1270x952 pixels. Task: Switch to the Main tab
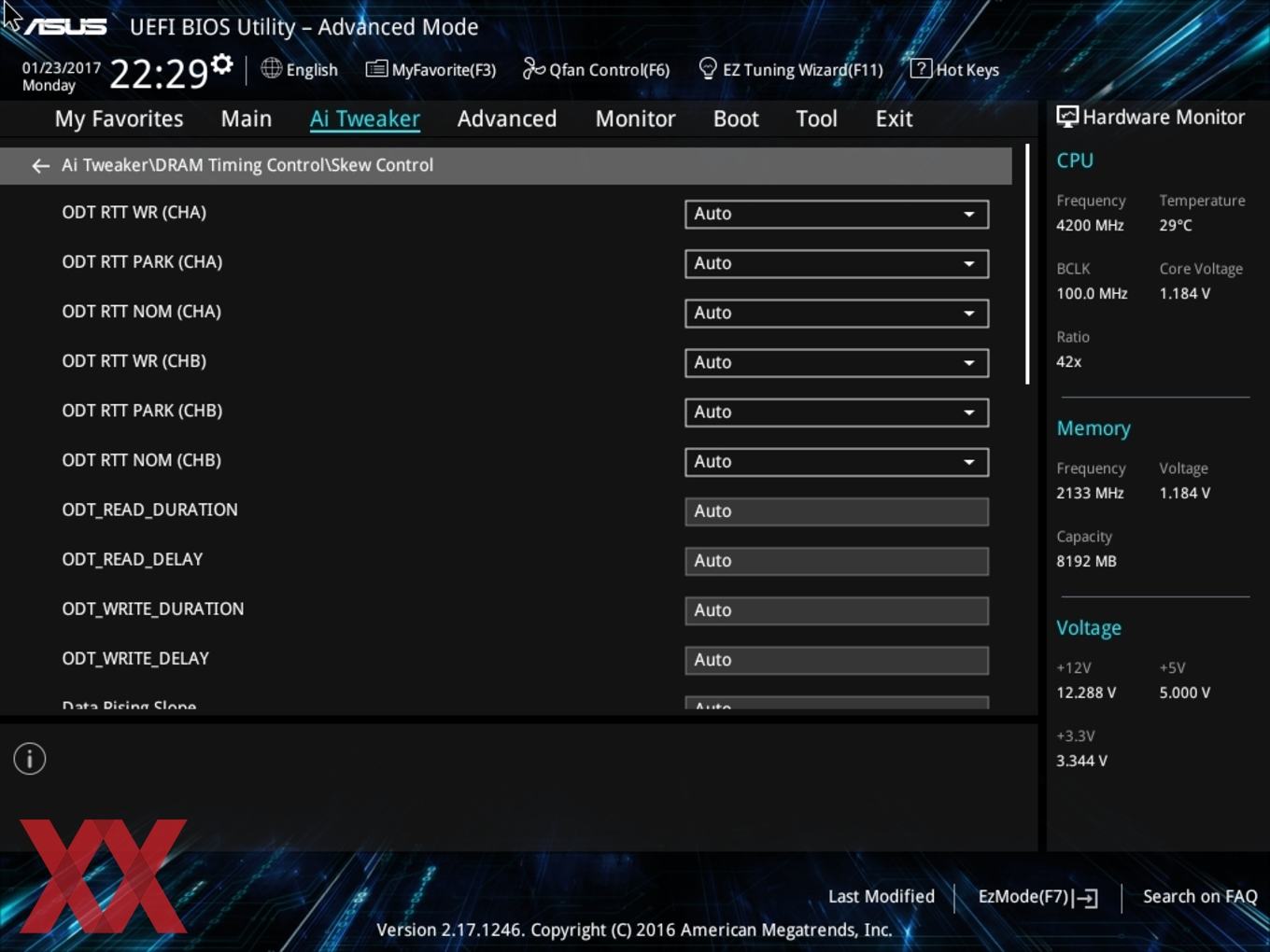coord(247,119)
